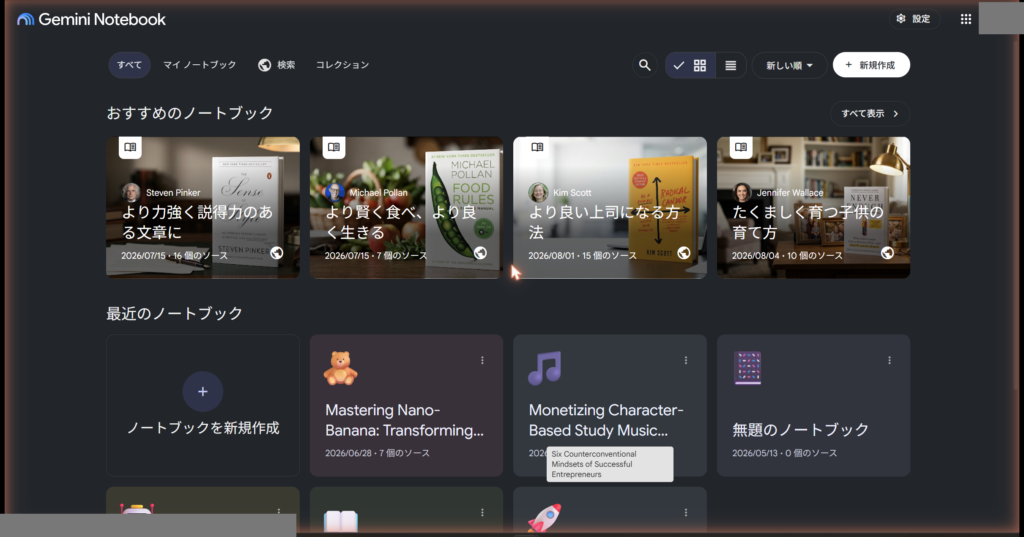Open more options for the rocket notebook
This screenshot has height=537, width=1024.
686,513
